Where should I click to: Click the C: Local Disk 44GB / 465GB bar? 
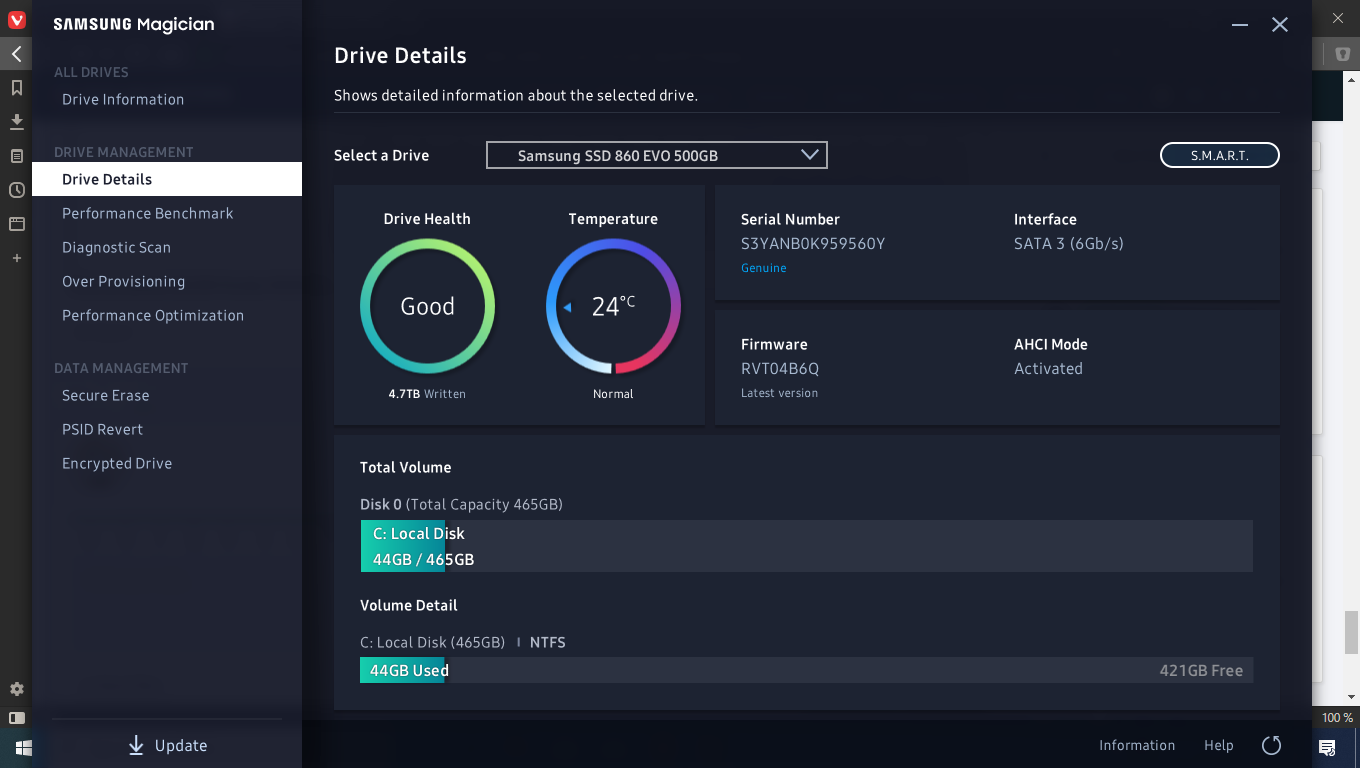pyautogui.click(x=806, y=546)
